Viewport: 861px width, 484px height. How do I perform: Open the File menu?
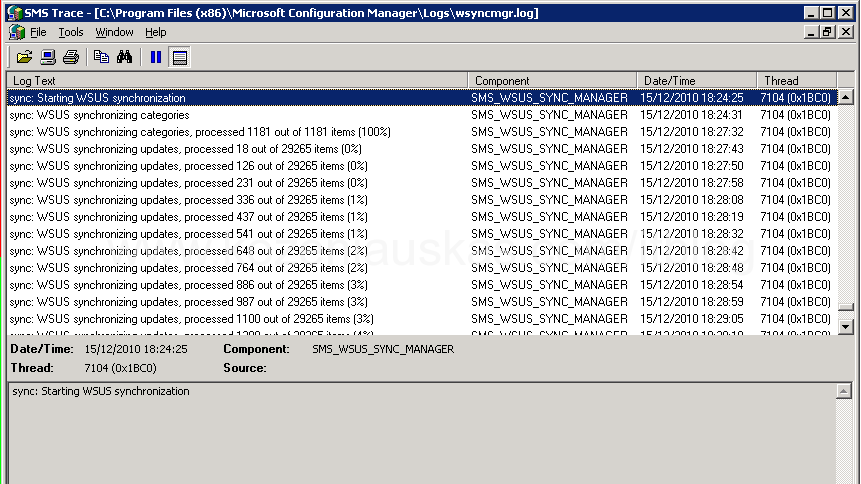(x=38, y=32)
